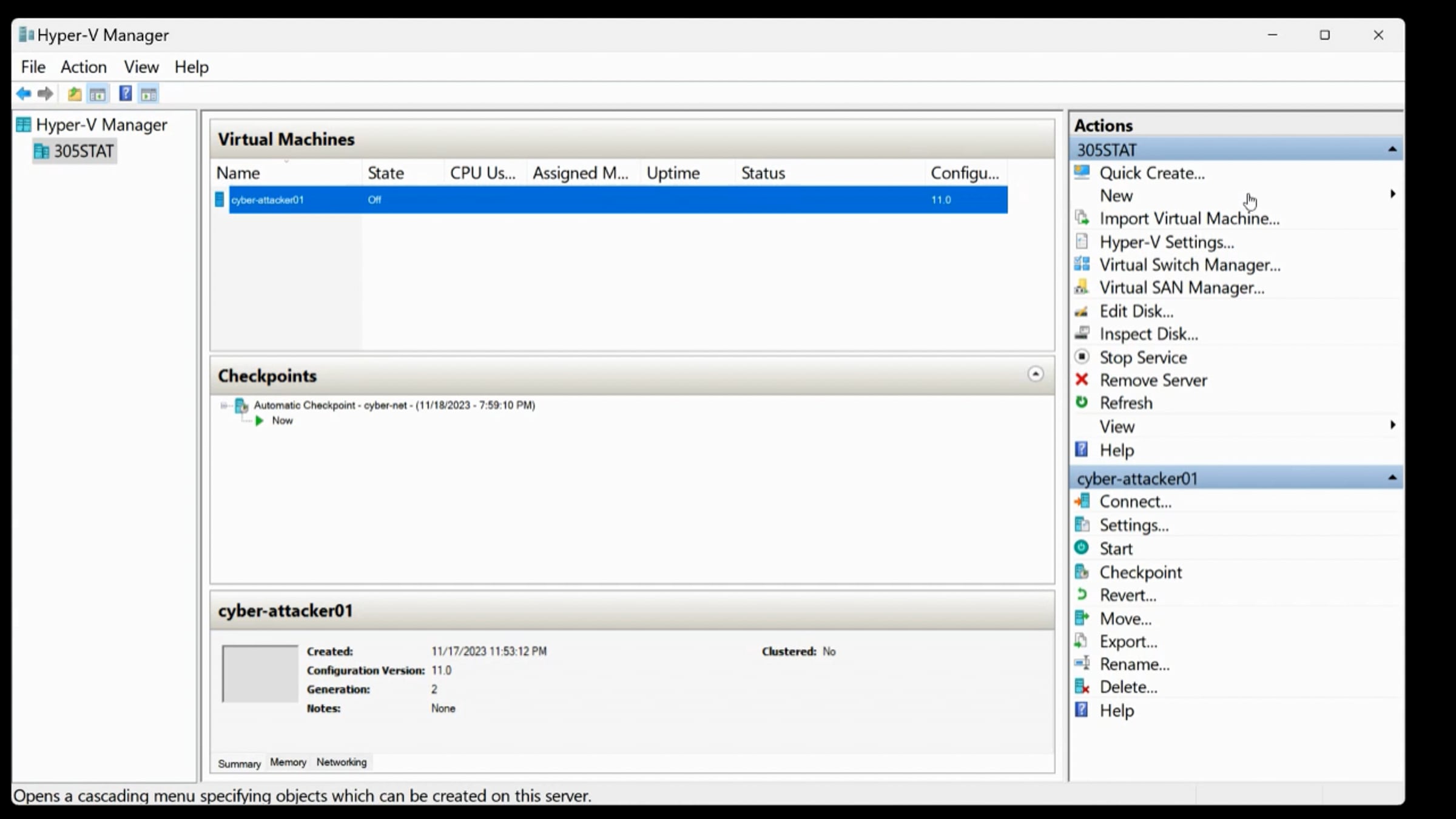Click the Virtual Switch Manager icon
Viewport: 1456px width, 819px height.
(1082, 265)
